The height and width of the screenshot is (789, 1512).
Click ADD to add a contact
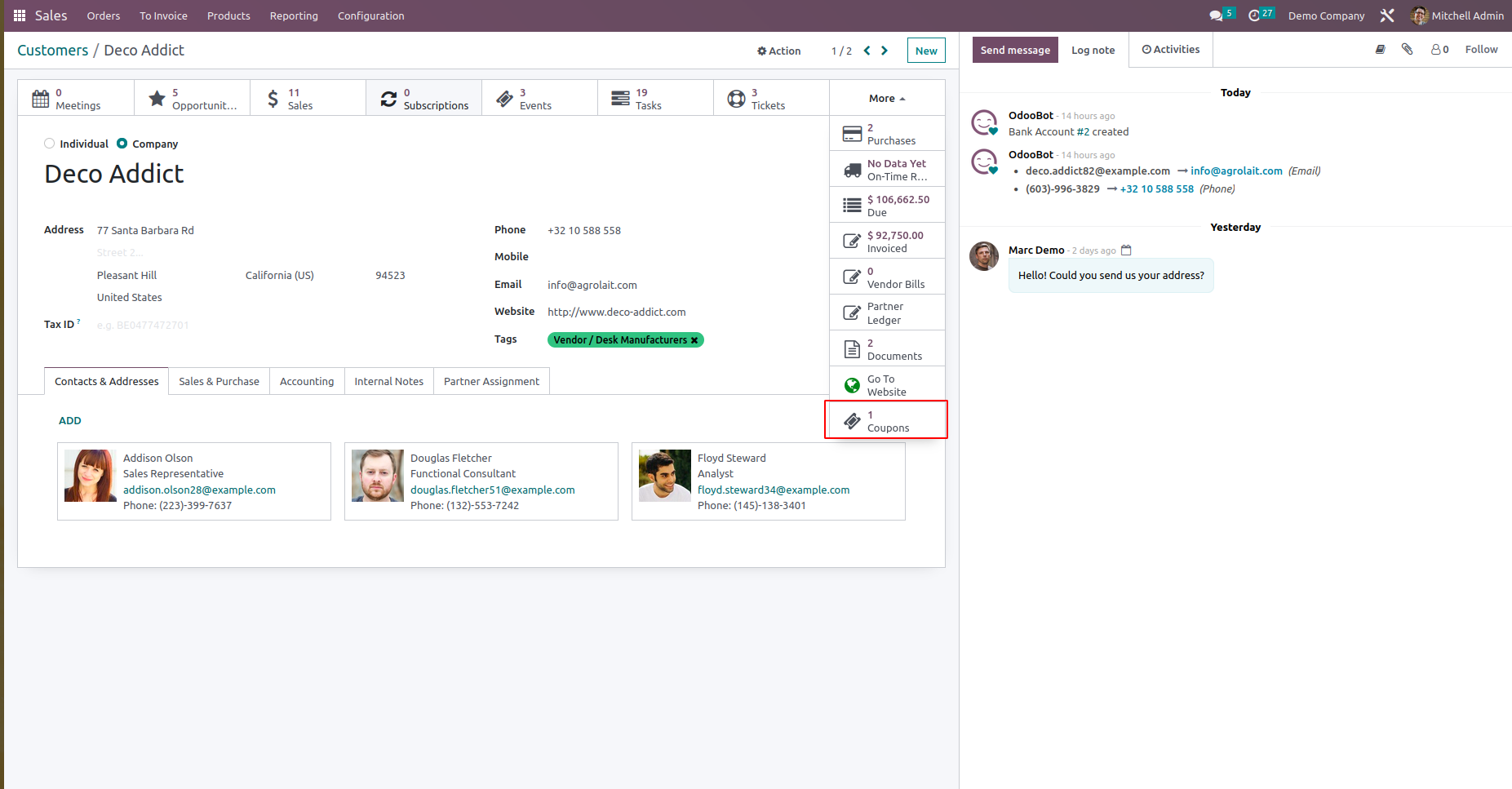coord(70,421)
